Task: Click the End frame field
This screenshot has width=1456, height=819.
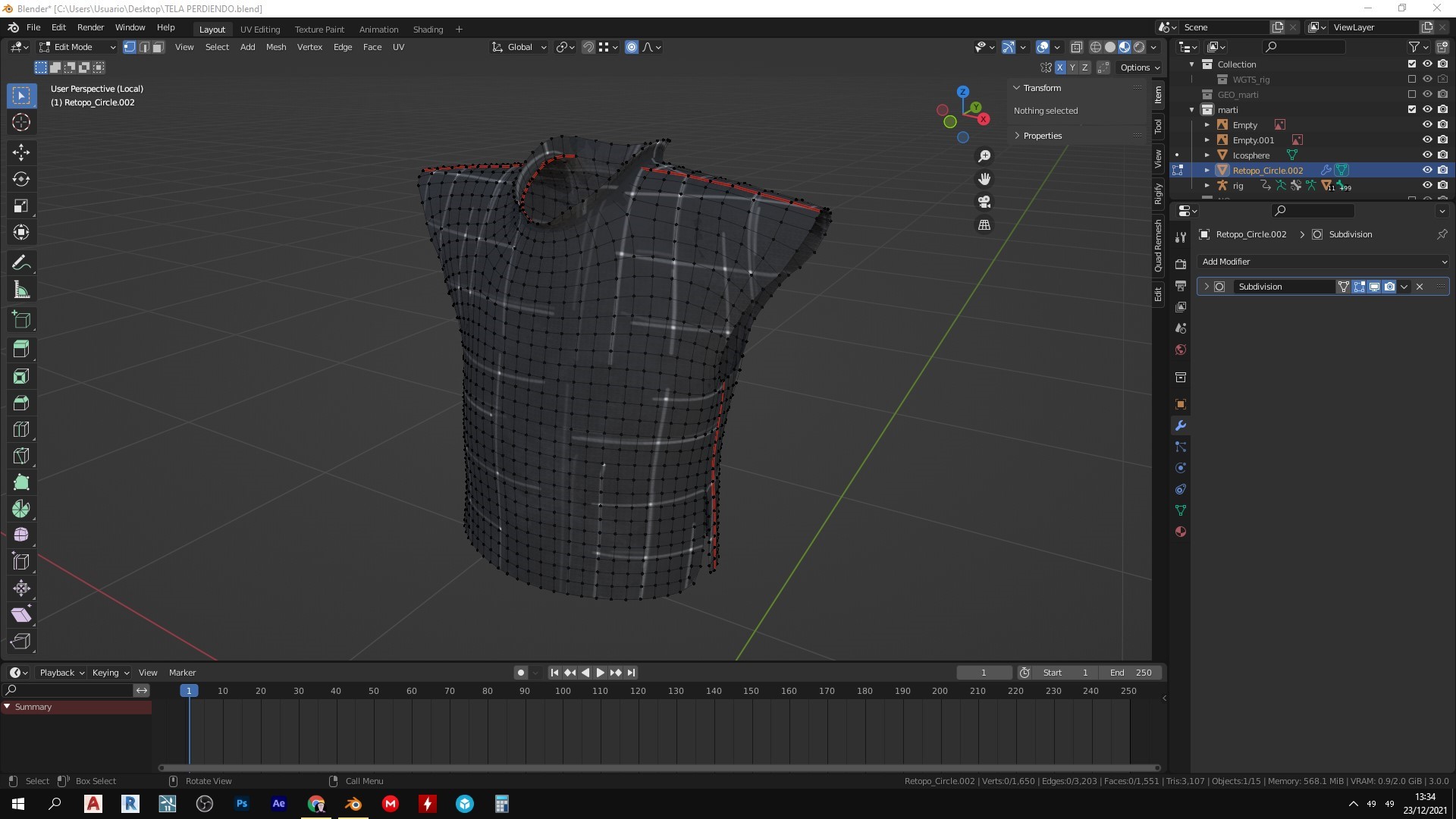Action: point(1131,673)
